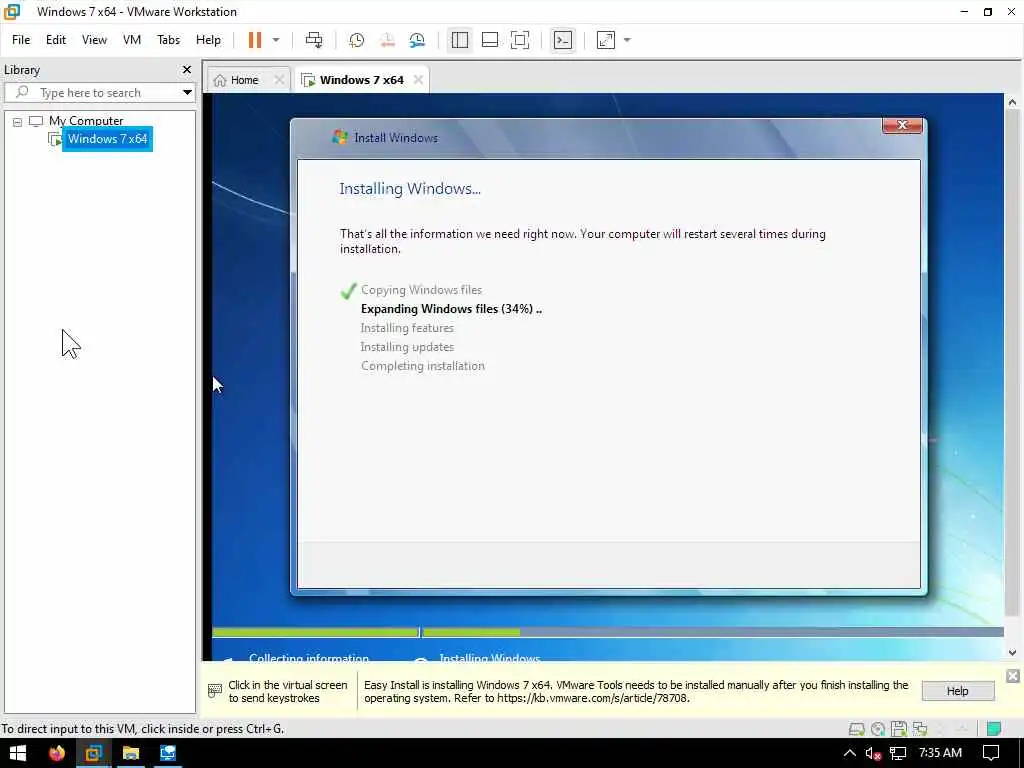This screenshot has height=768, width=1024.
Task: Click the Installing features step text
Action: tap(407, 328)
